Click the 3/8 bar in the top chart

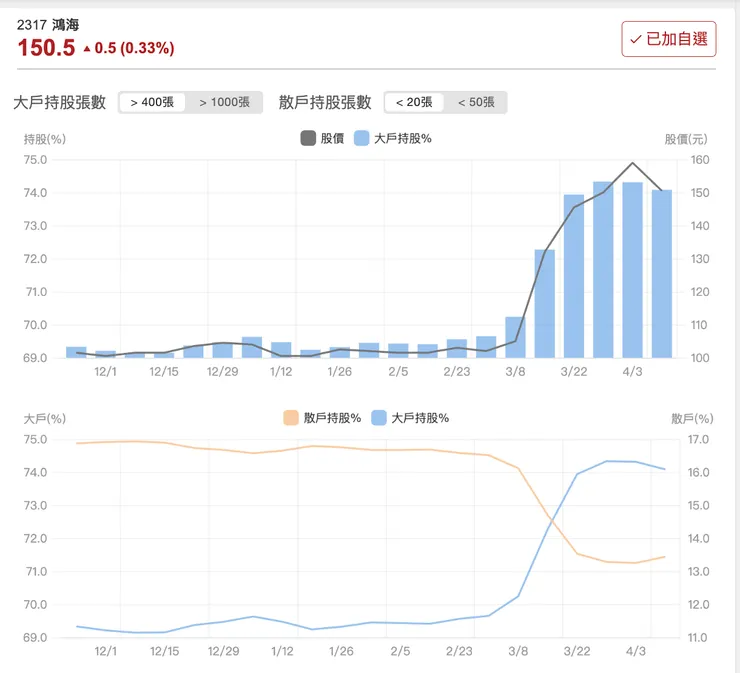coord(515,337)
